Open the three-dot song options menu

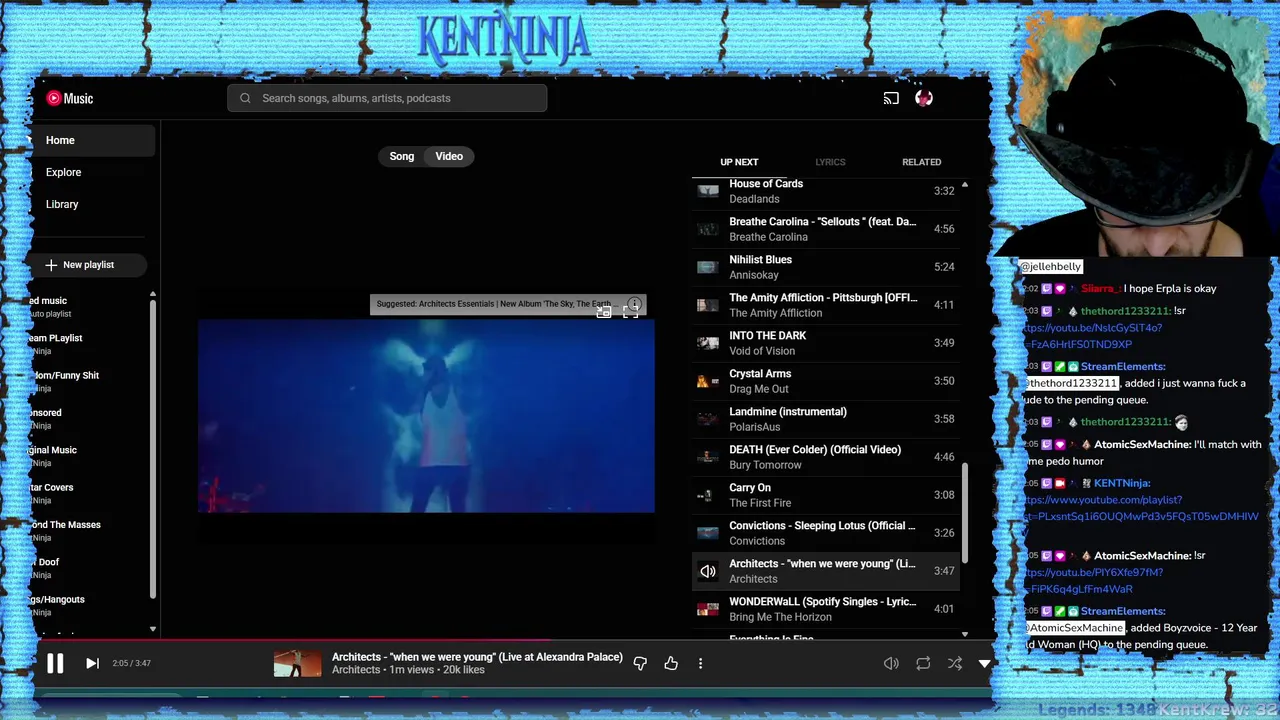pos(700,663)
